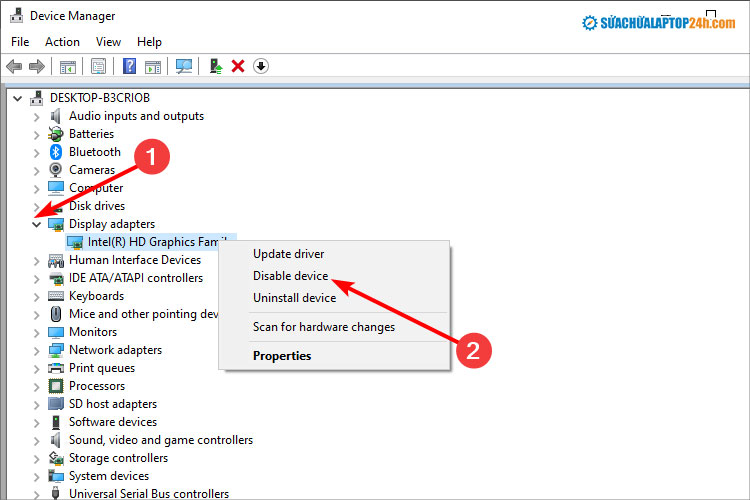750x500 pixels.
Task: Expand the Audio inputs and outputs category
Action: (x=37, y=116)
